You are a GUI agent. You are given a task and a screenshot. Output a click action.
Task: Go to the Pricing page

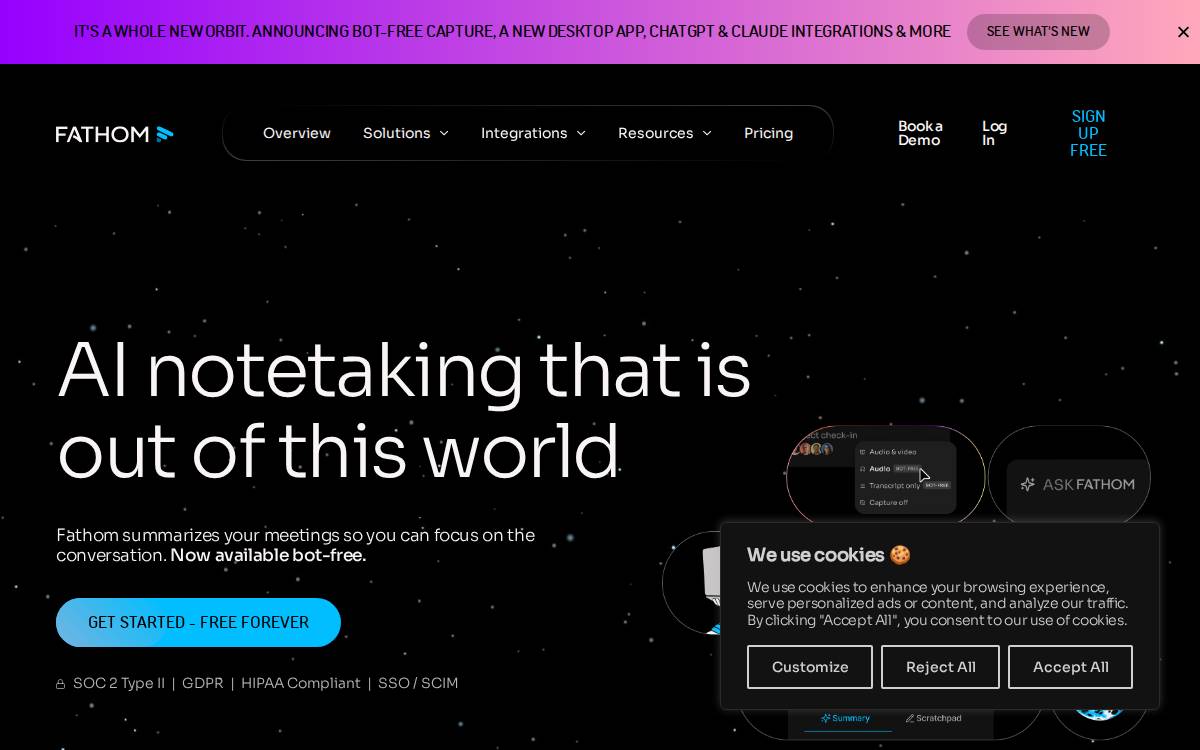coord(768,133)
